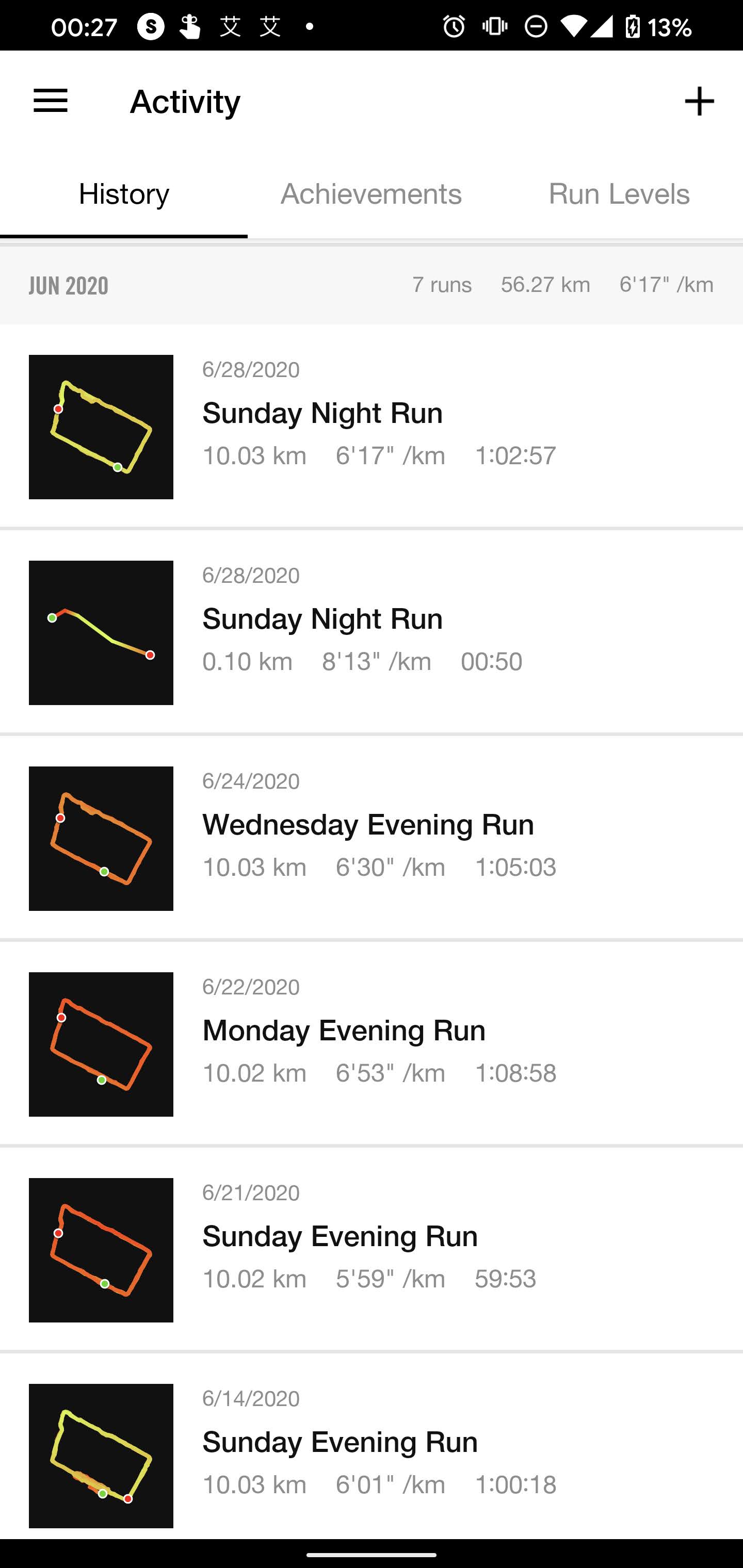
Task: Open the 6/21/2020 Sunday Evening Run title
Action: coord(340,1236)
